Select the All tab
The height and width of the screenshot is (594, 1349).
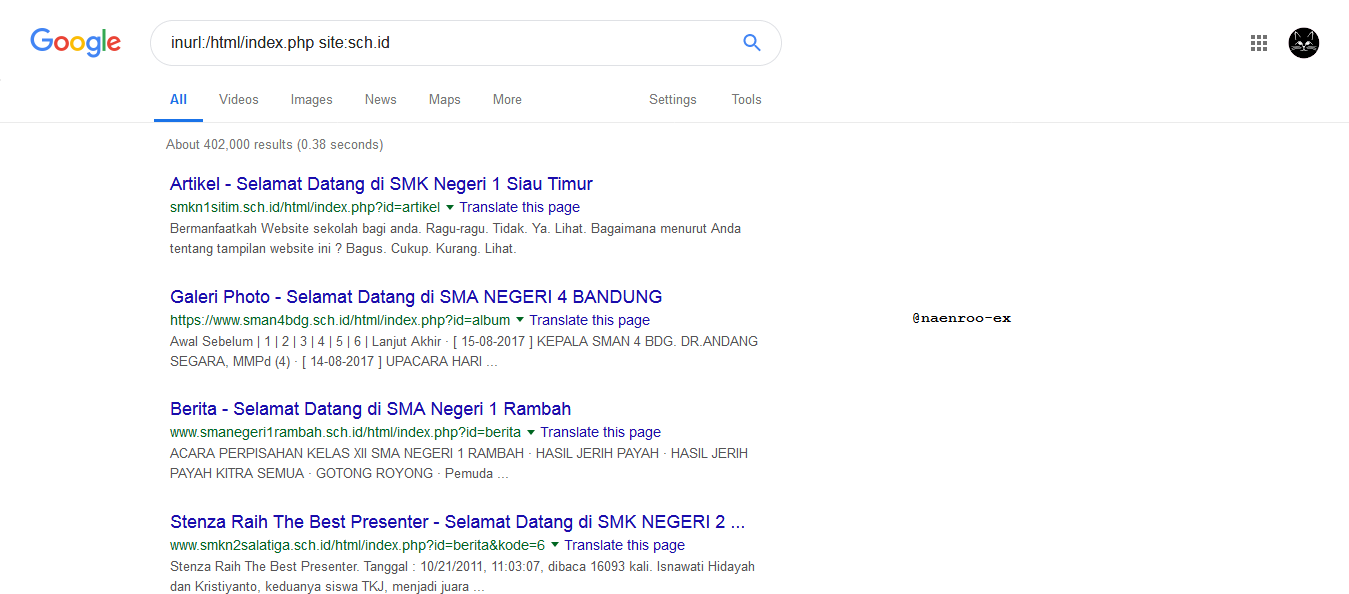point(178,100)
